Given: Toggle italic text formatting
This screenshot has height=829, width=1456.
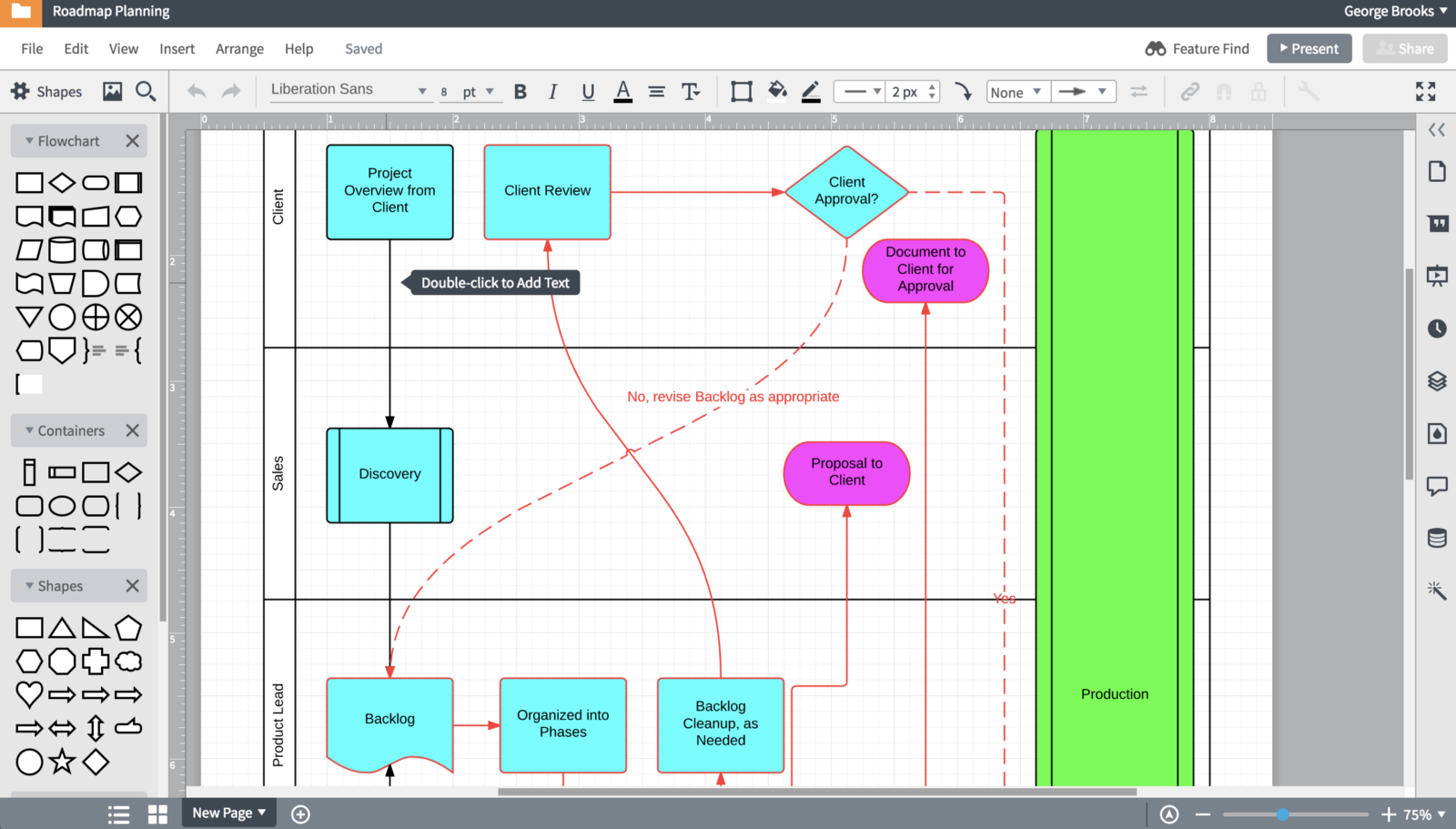Looking at the screenshot, I should [x=553, y=92].
